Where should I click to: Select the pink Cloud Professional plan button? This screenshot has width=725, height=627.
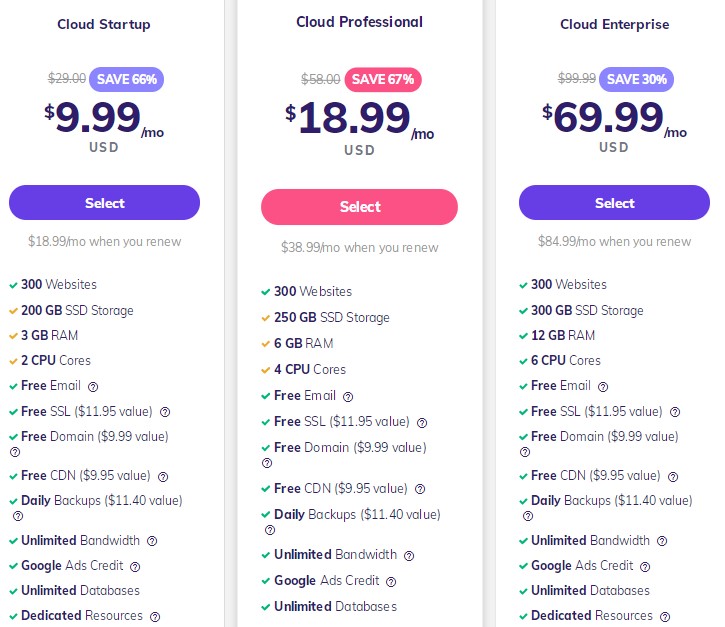point(359,207)
